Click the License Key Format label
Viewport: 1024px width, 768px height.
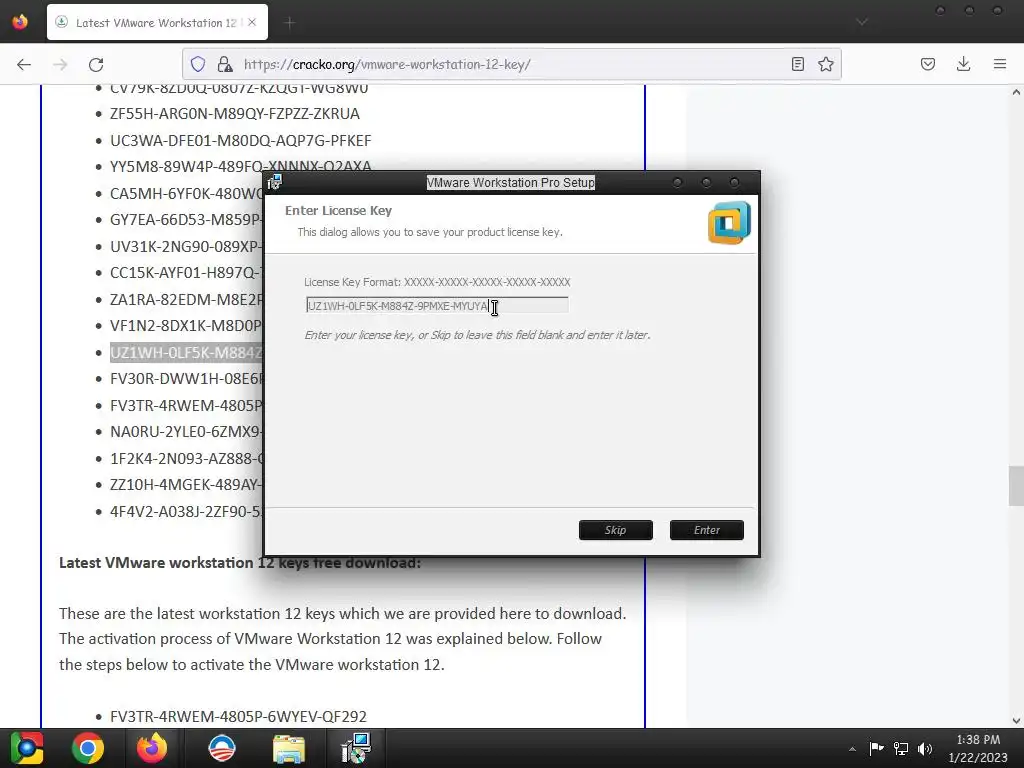coord(437,282)
